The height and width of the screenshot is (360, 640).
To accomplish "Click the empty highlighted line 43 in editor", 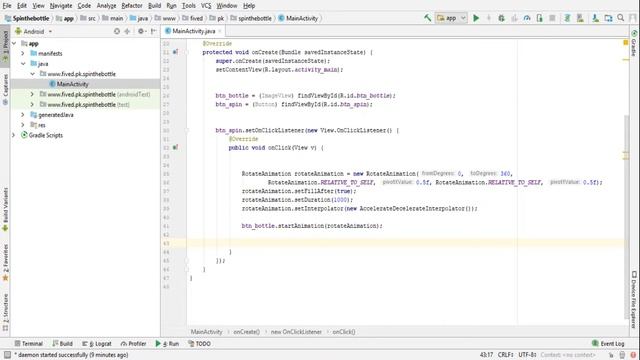I will click(x=405, y=243).
